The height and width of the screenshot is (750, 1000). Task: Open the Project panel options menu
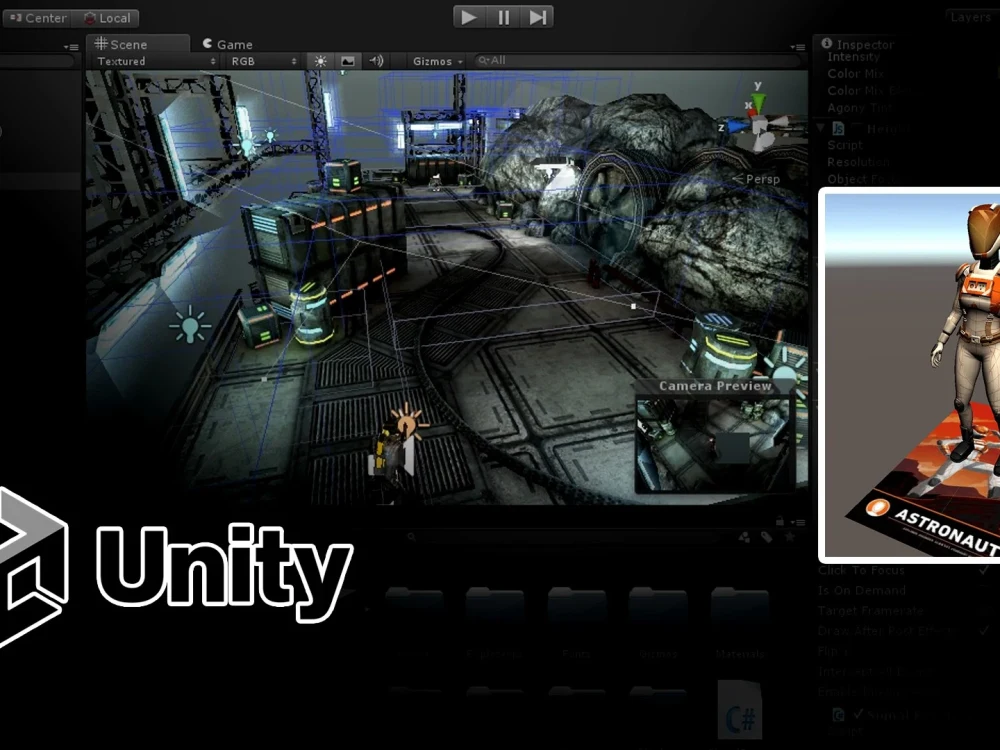click(x=797, y=522)
